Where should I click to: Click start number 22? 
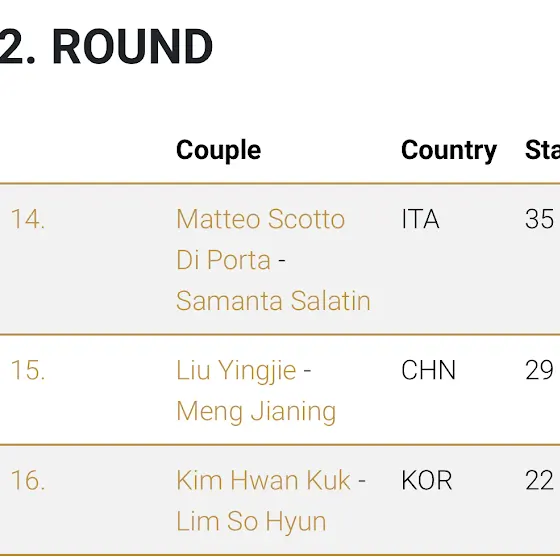click(539, 480)
